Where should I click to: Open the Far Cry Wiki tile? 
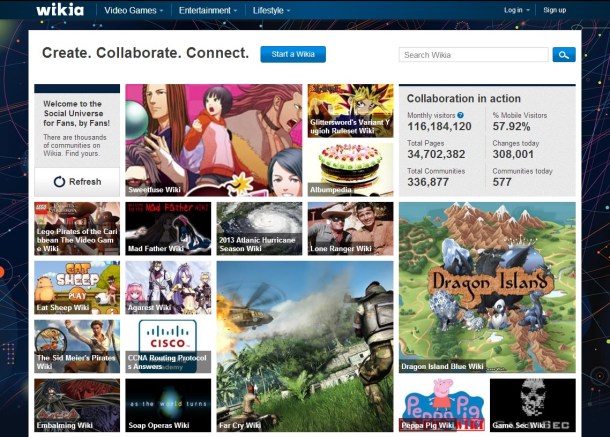305,346
